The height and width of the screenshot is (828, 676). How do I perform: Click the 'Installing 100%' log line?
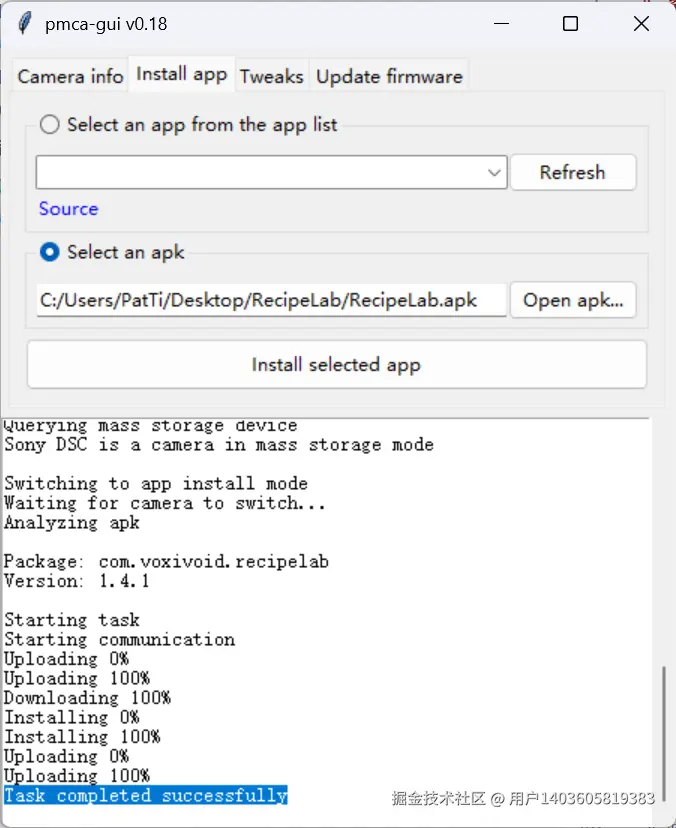pos(82,737)
